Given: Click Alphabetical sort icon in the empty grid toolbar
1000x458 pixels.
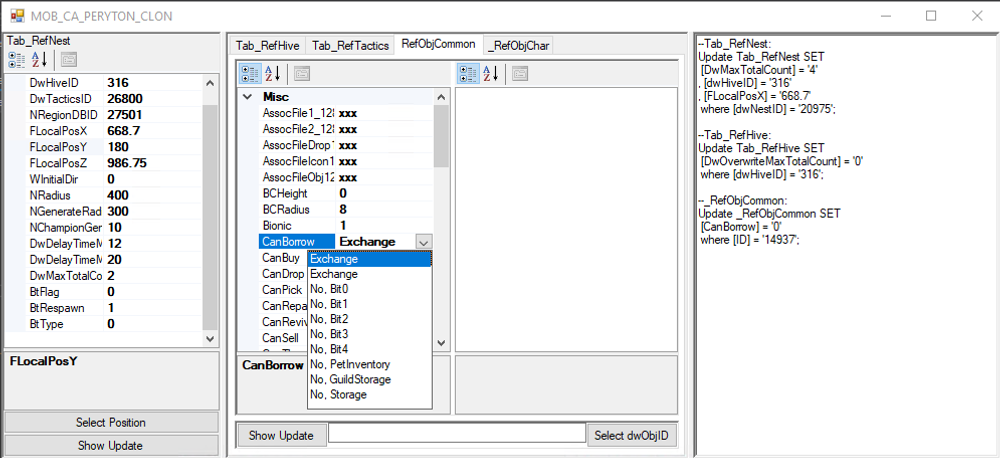Looking at the screenshot, I should click(x=489, y=73).
